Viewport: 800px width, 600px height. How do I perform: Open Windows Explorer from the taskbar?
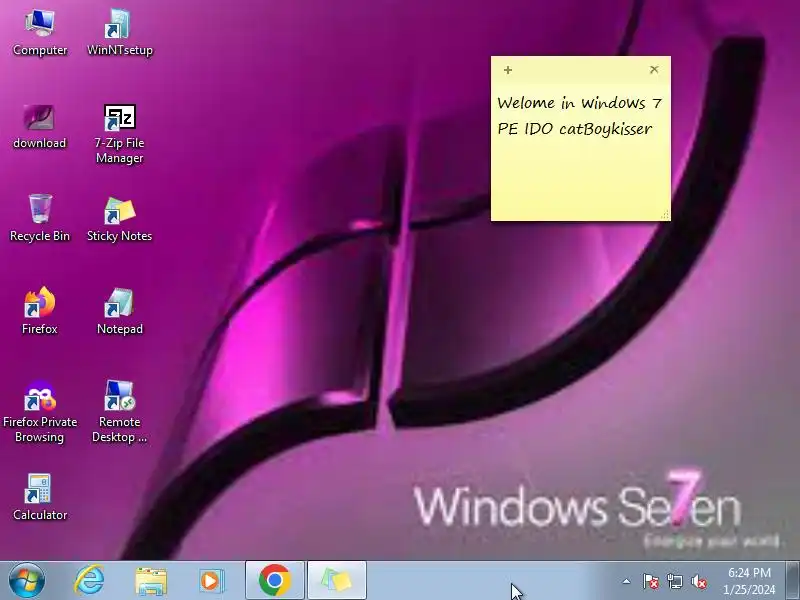(x=151, y=581)
